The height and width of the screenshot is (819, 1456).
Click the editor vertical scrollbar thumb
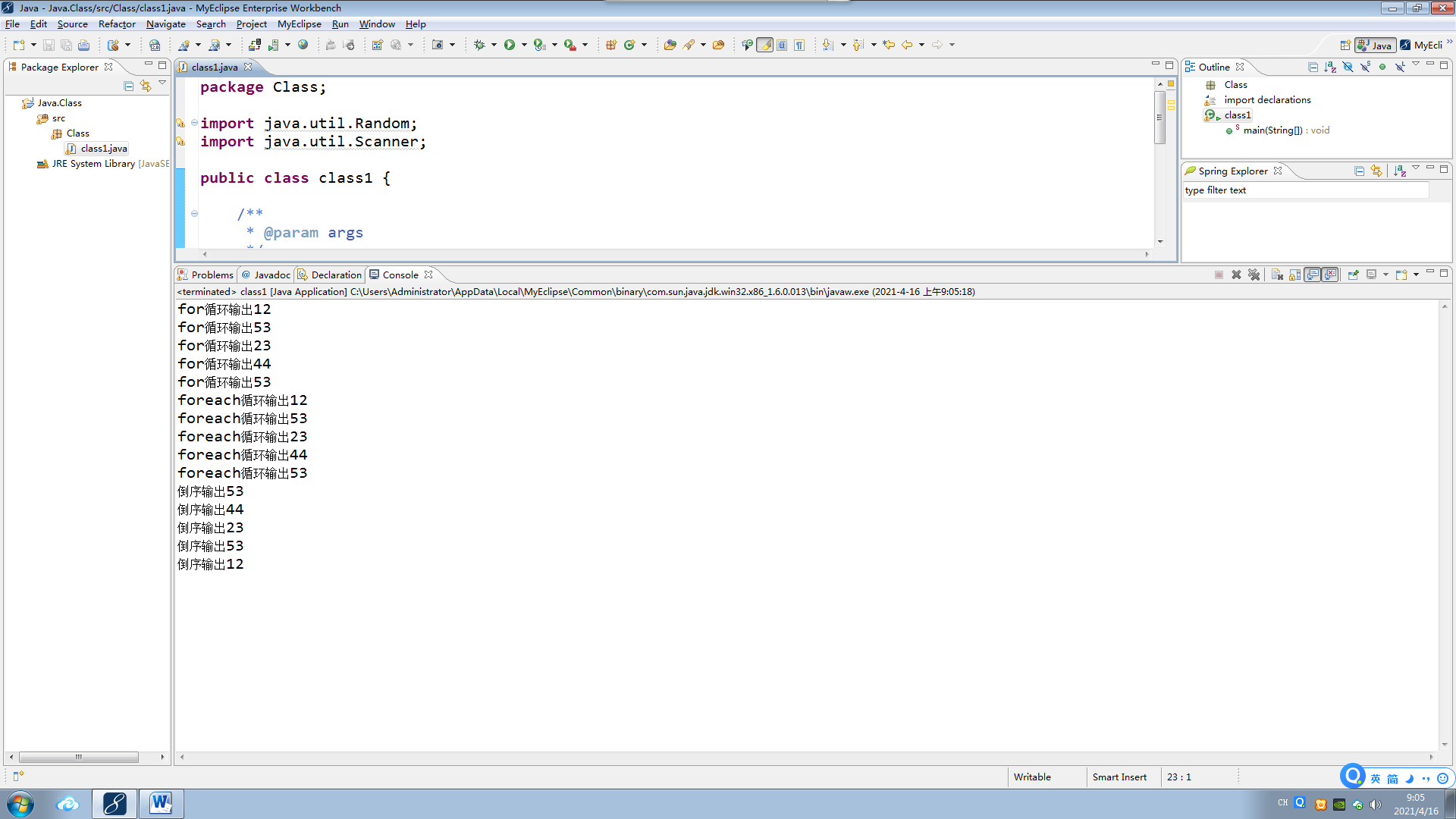tap(1159, 118)
